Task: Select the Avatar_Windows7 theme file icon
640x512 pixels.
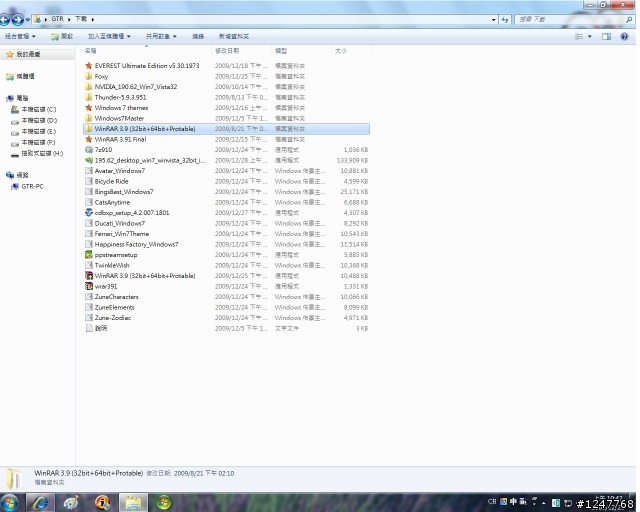Action: click(x=89, y=171)
